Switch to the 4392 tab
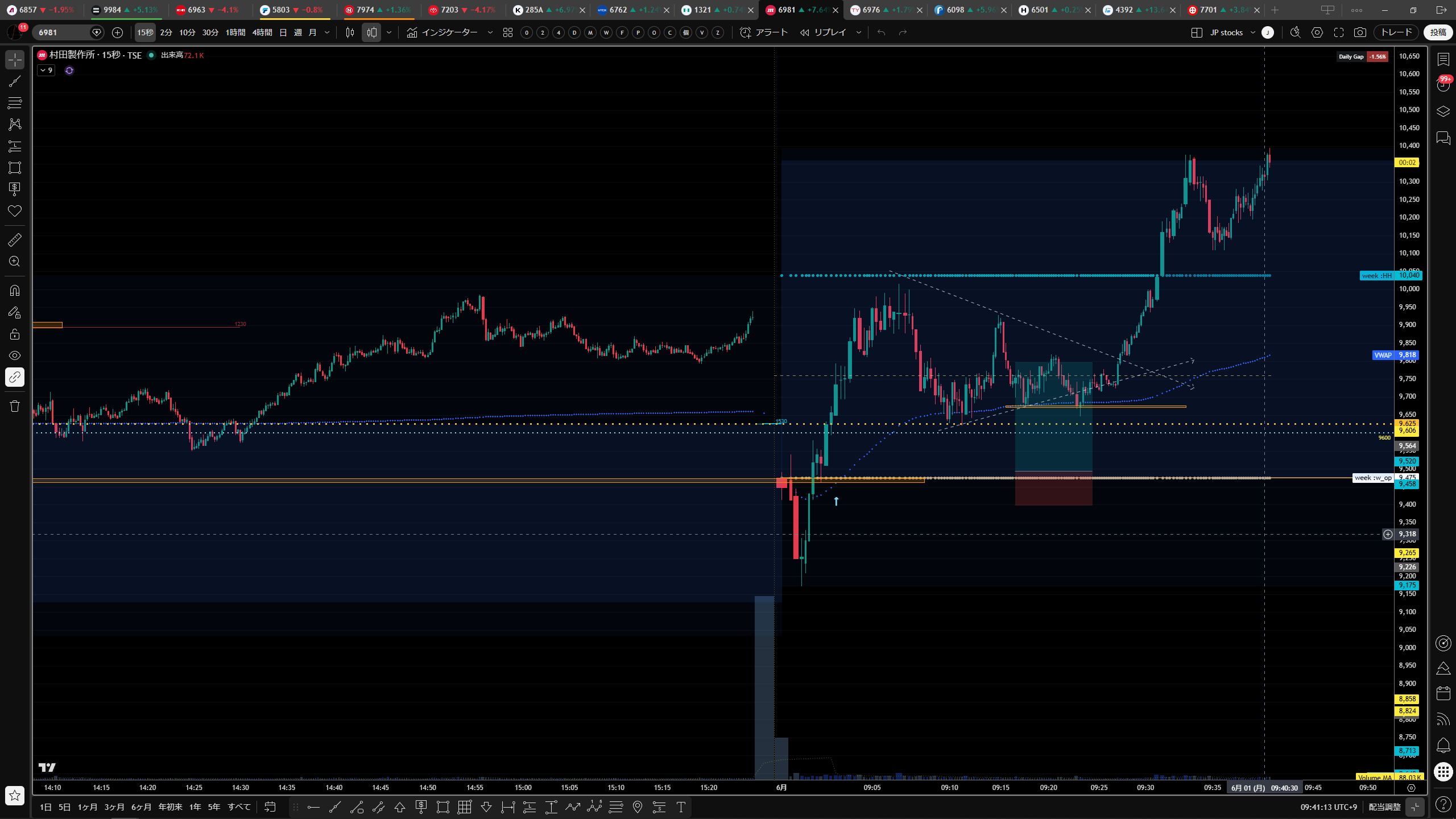 click(1137, 10)
